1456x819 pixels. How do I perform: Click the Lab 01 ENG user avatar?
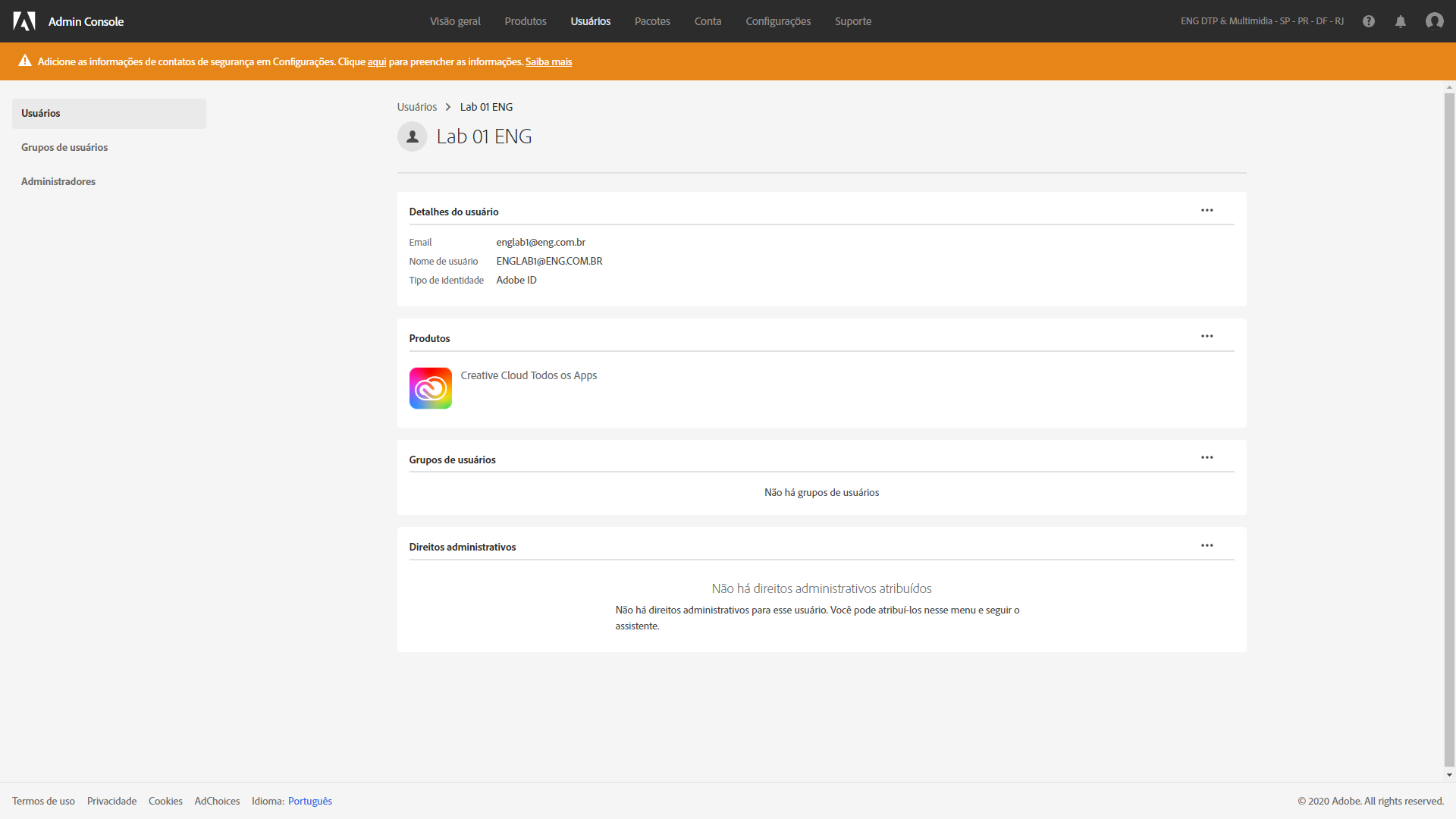[413, 136]
